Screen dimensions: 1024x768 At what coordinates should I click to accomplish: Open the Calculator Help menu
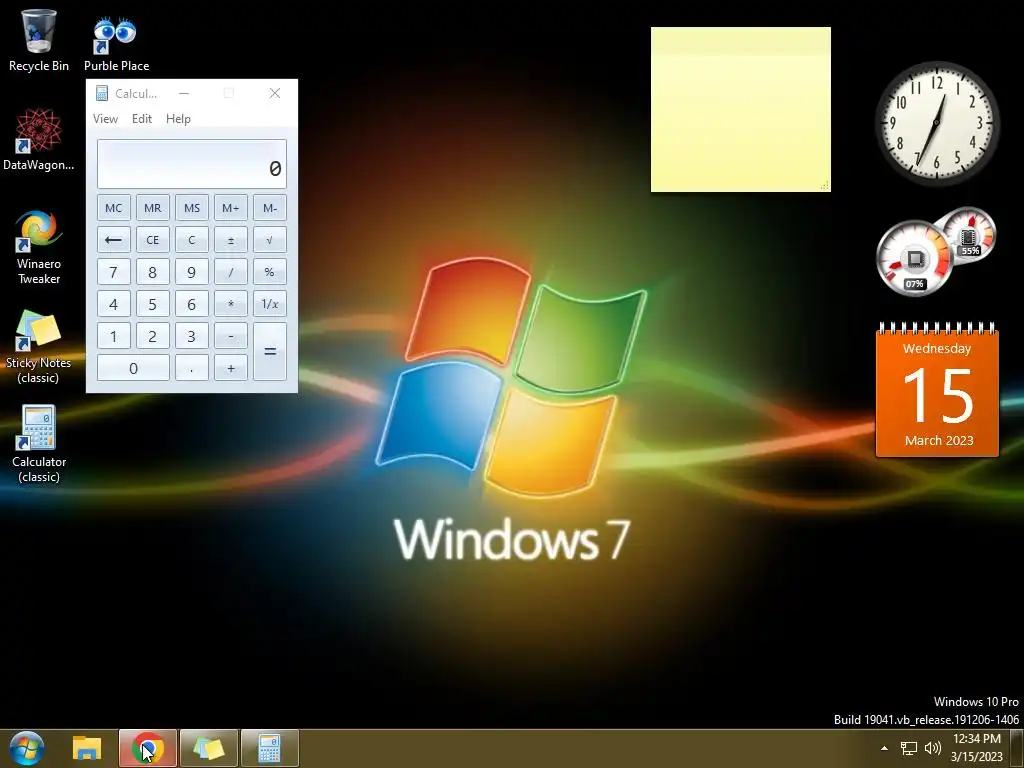point(178,119)
